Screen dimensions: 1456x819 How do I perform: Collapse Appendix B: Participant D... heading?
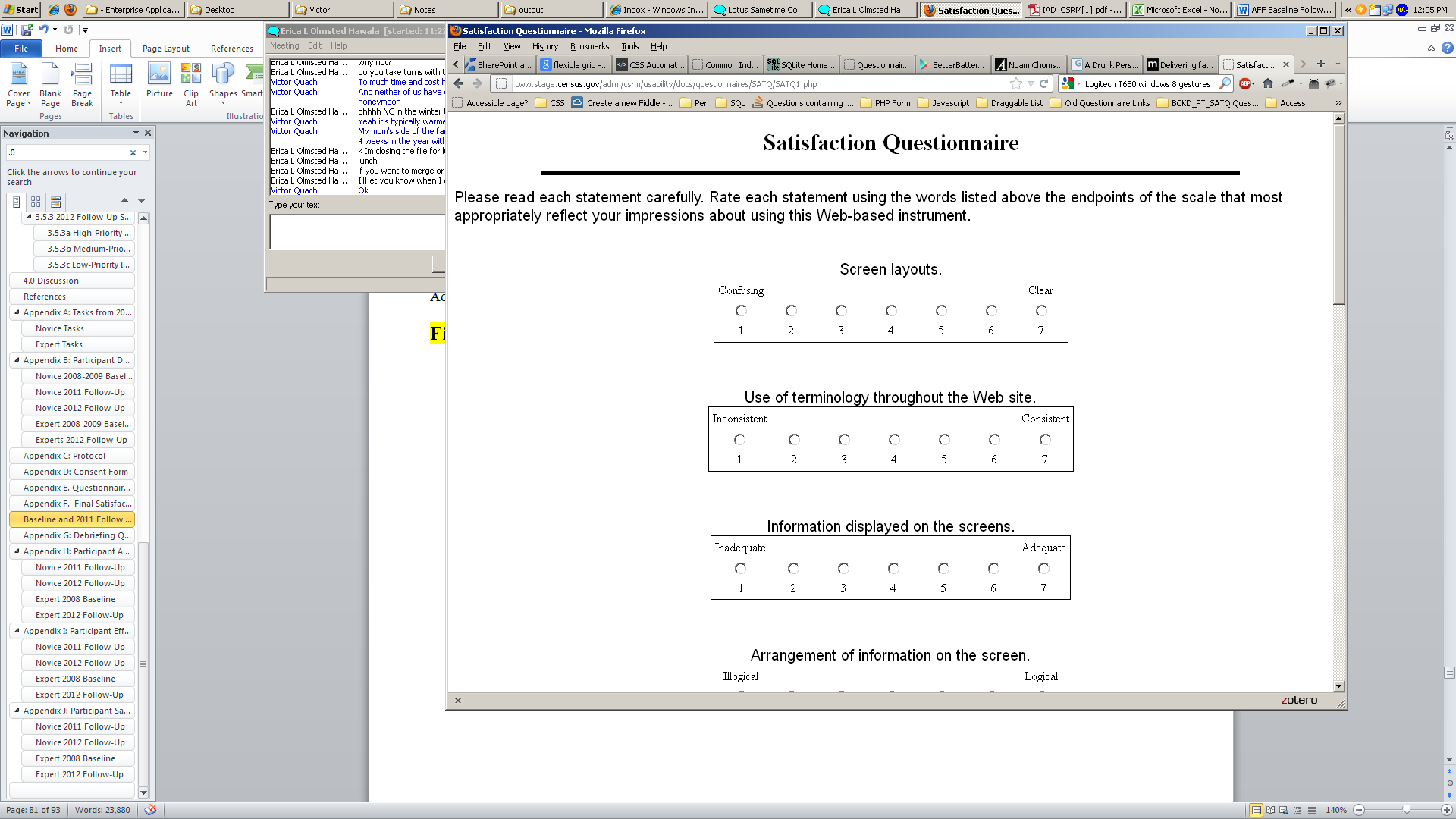click(17, 360)
